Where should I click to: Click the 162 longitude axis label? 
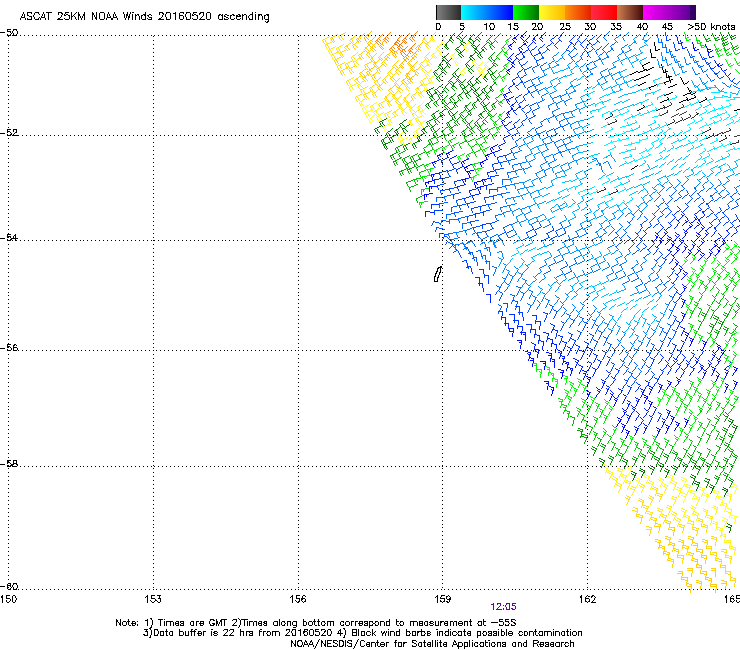click(587, 599)
